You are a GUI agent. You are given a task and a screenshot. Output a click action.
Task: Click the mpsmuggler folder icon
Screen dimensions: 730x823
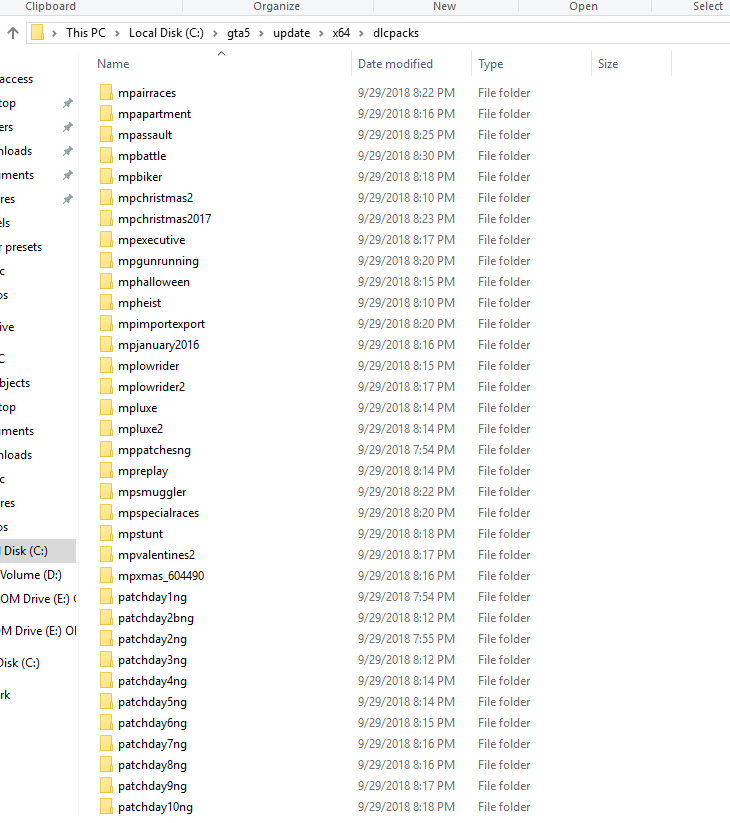click(x=106, y=491)
